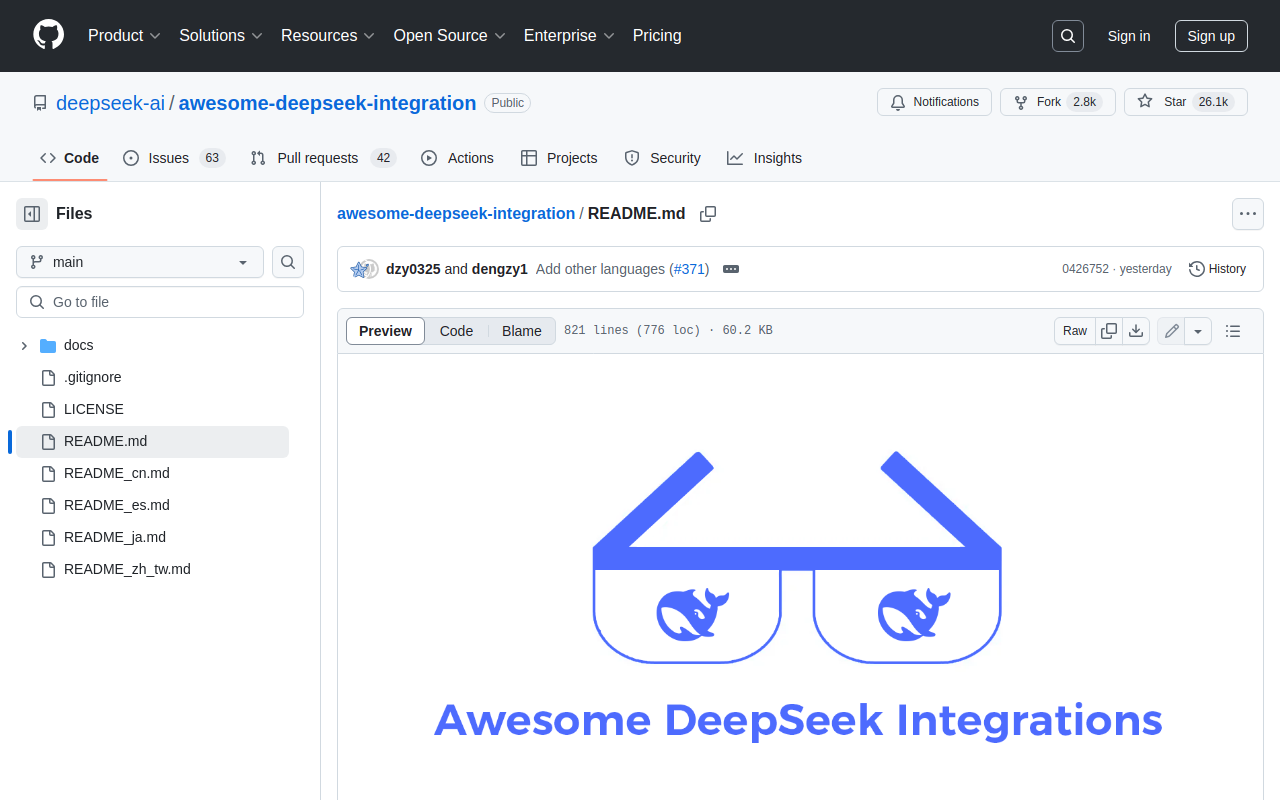Viewport: 1280px width, 800px height.
Task: Open the breadcrumb awesome-deepseek-integration link
Action: pyautogui.click(x=456, y=213)
